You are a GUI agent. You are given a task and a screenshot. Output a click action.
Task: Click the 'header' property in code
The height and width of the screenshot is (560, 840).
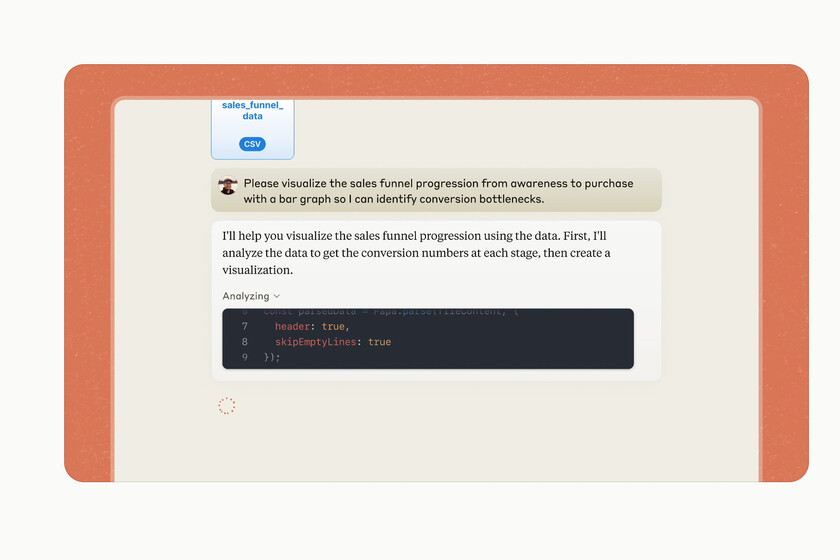292,326
